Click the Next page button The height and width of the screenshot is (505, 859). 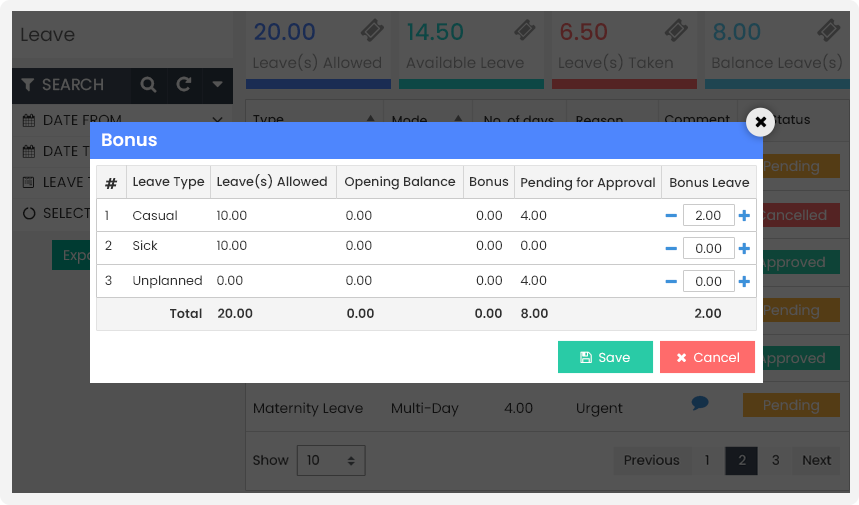[816, 460]
